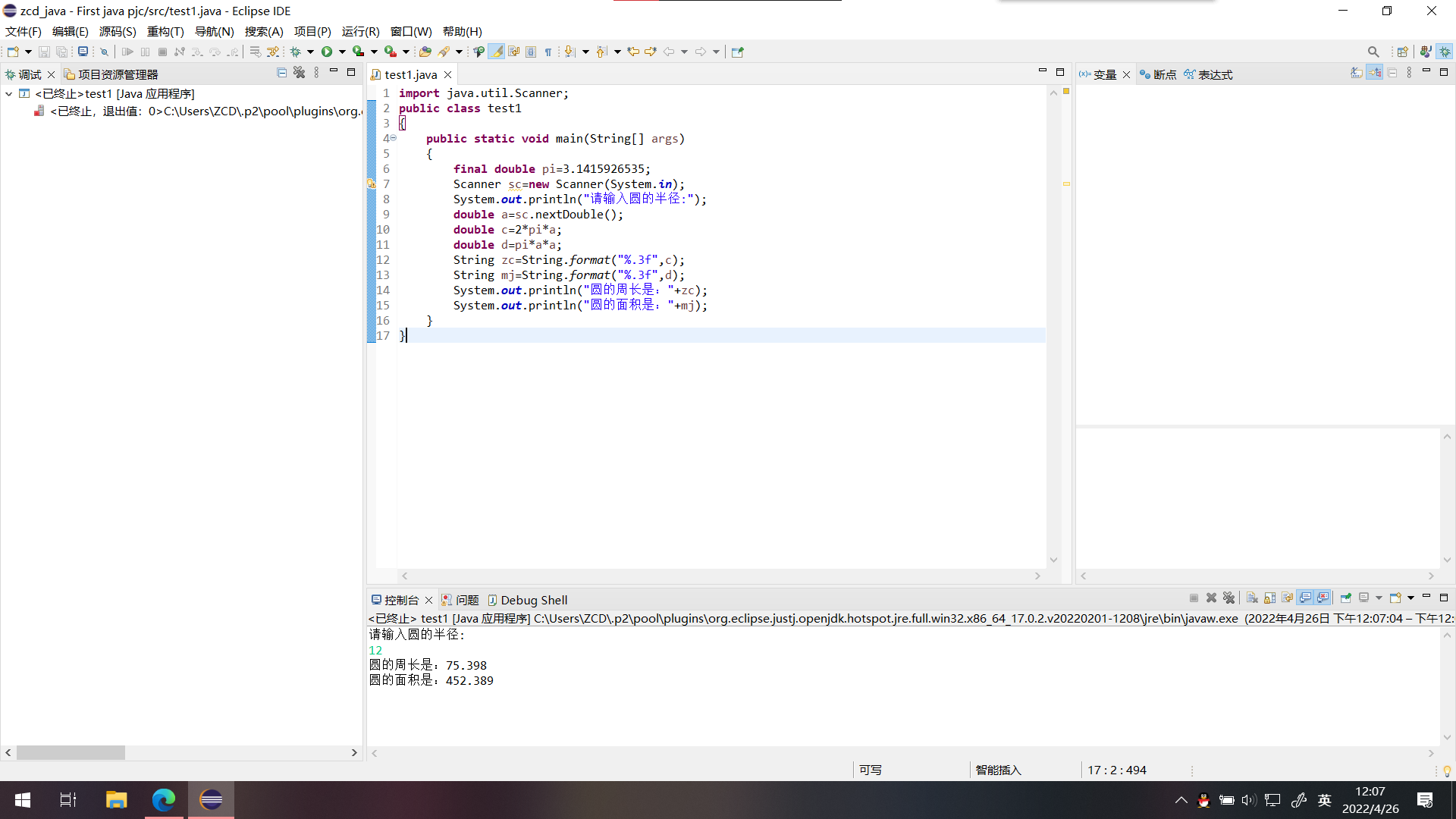Select the 项目资源管理器 tab
Image resolution: width=1456 pixels, height=819 pixels.
(x=118, y=74)
